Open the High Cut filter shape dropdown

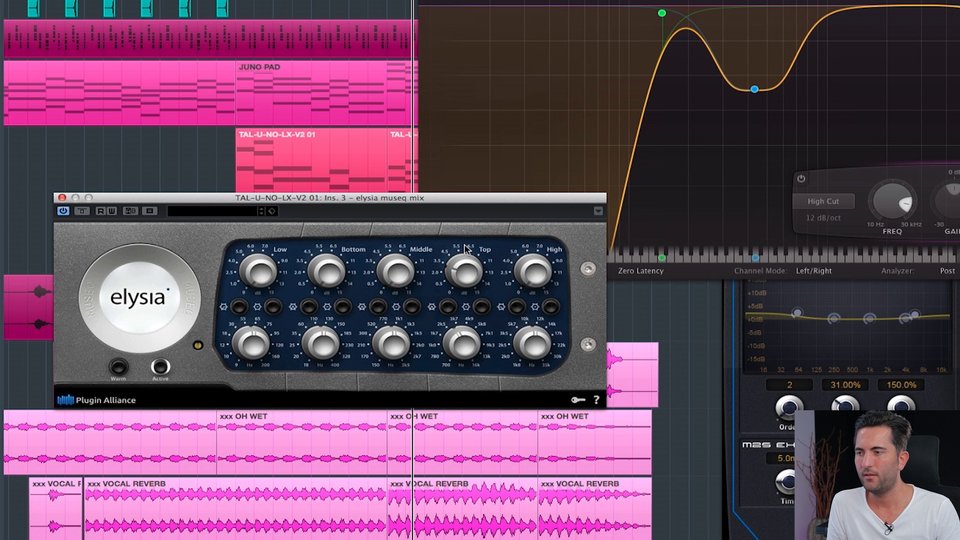823,201
